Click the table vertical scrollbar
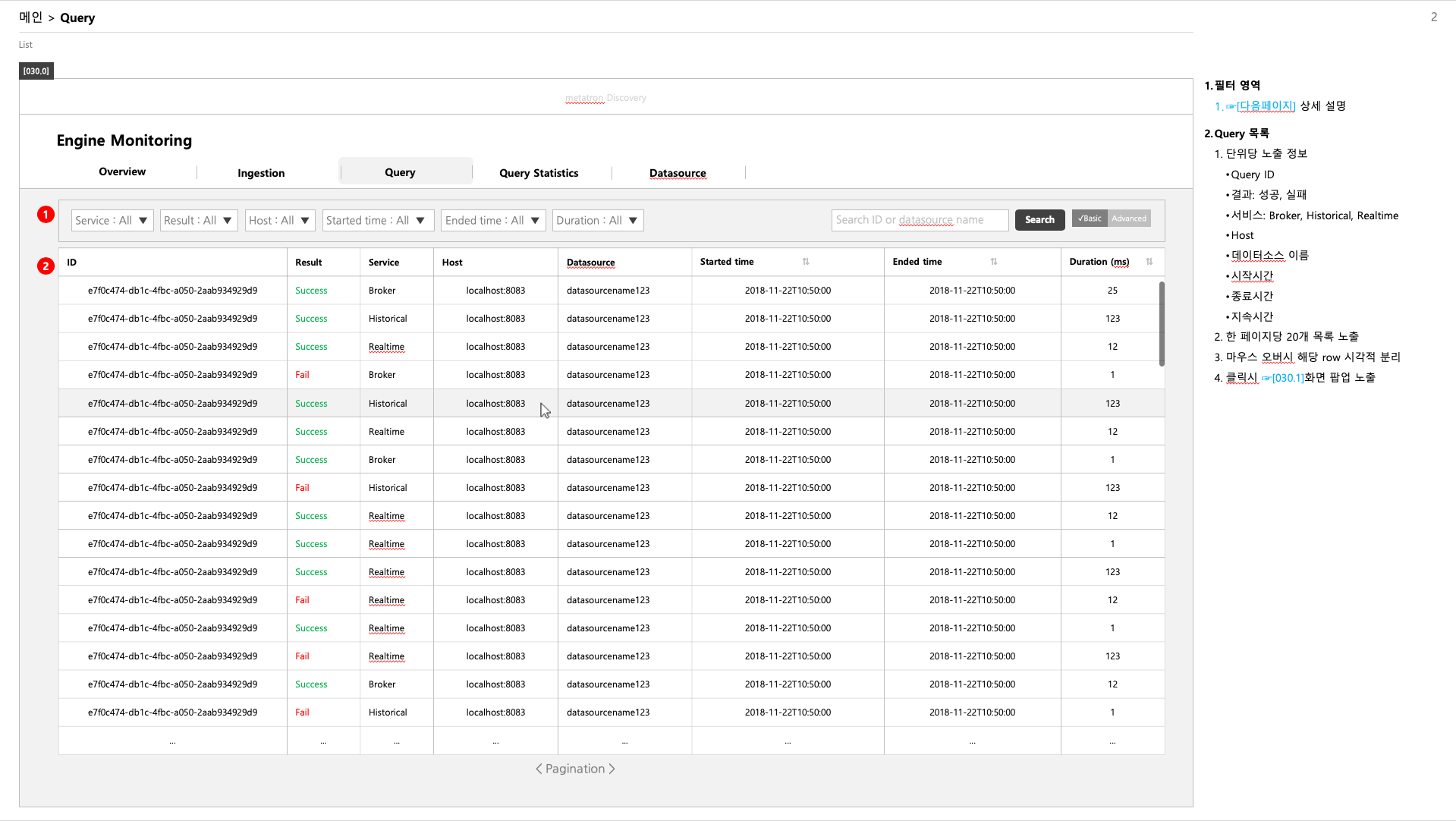The height and width of the screenshot is (821, 1456). (x=1162, y=324)
